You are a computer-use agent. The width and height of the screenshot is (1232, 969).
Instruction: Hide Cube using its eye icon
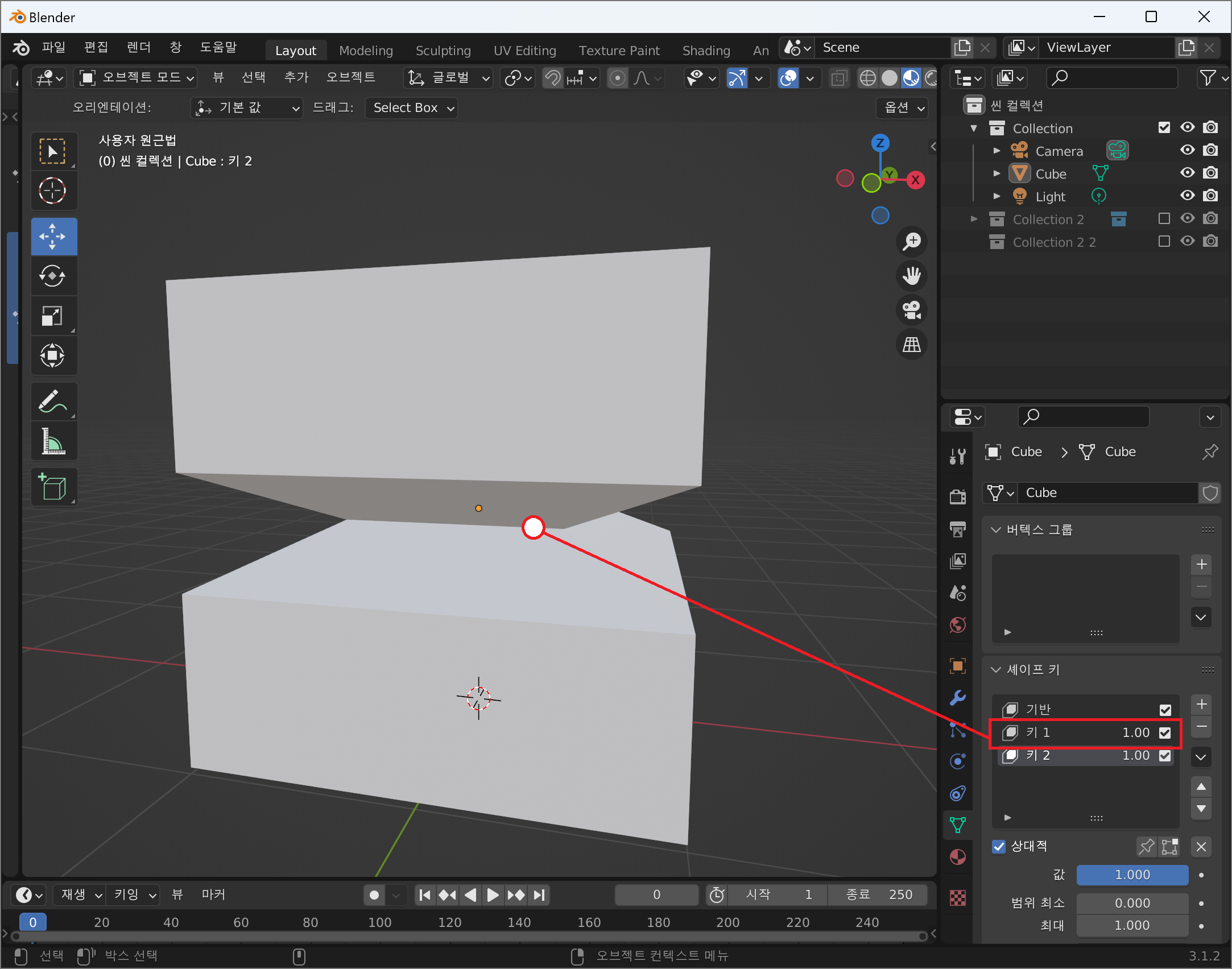click(1187, 173)
